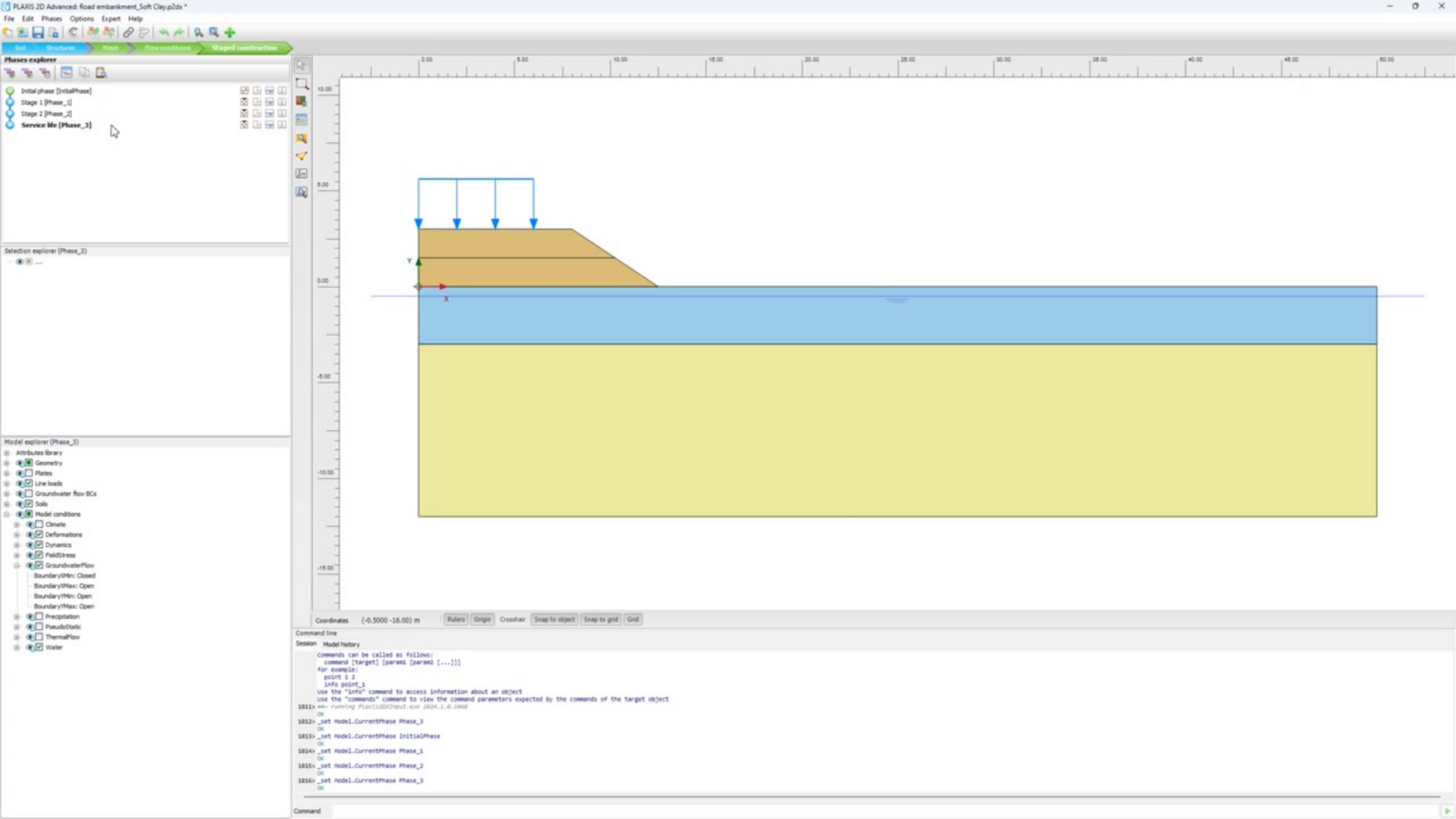The height and width of the screenshot is (819, 1456).
Task: Expand the Attributes library node
Action: [x=7, y=452]
